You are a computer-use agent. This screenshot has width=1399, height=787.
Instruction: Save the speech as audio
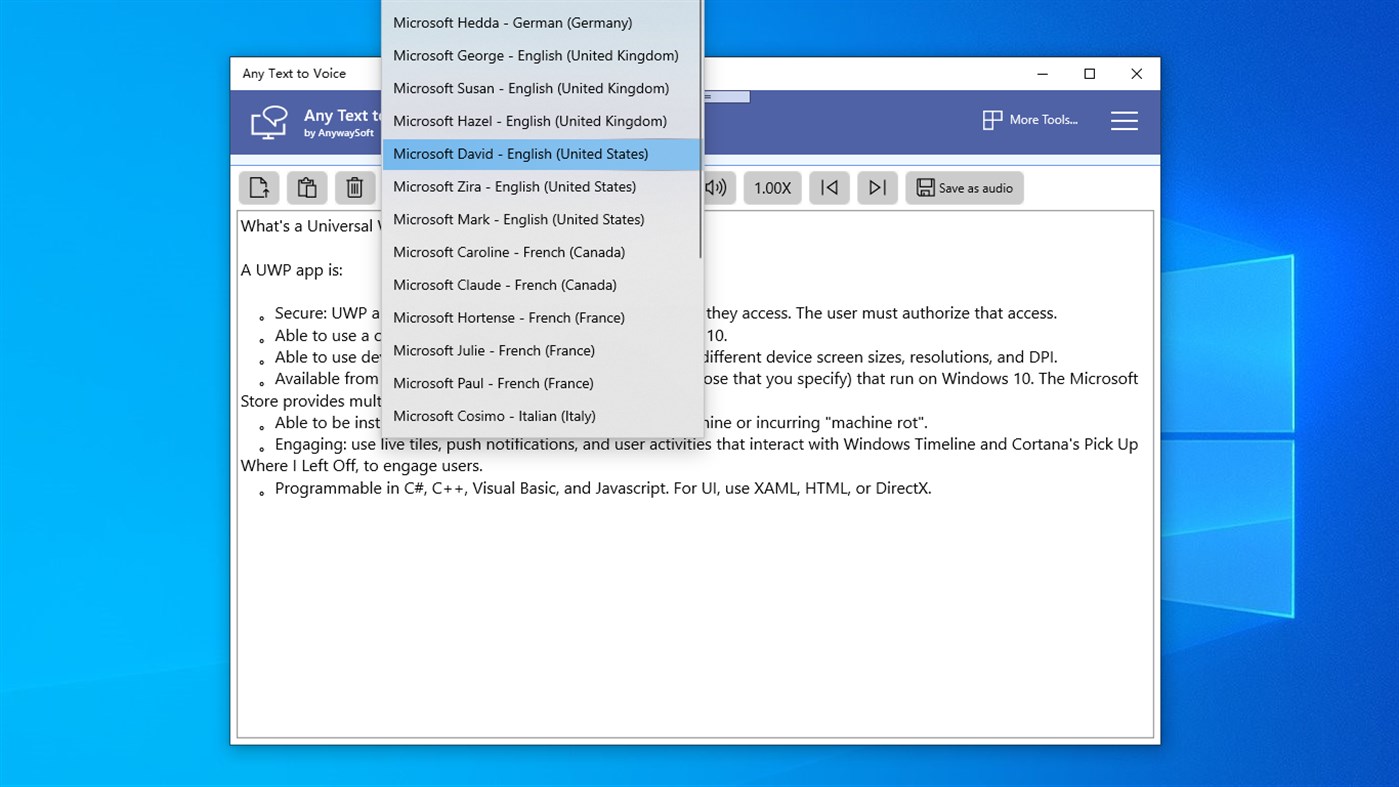click(x=963, y=187)
